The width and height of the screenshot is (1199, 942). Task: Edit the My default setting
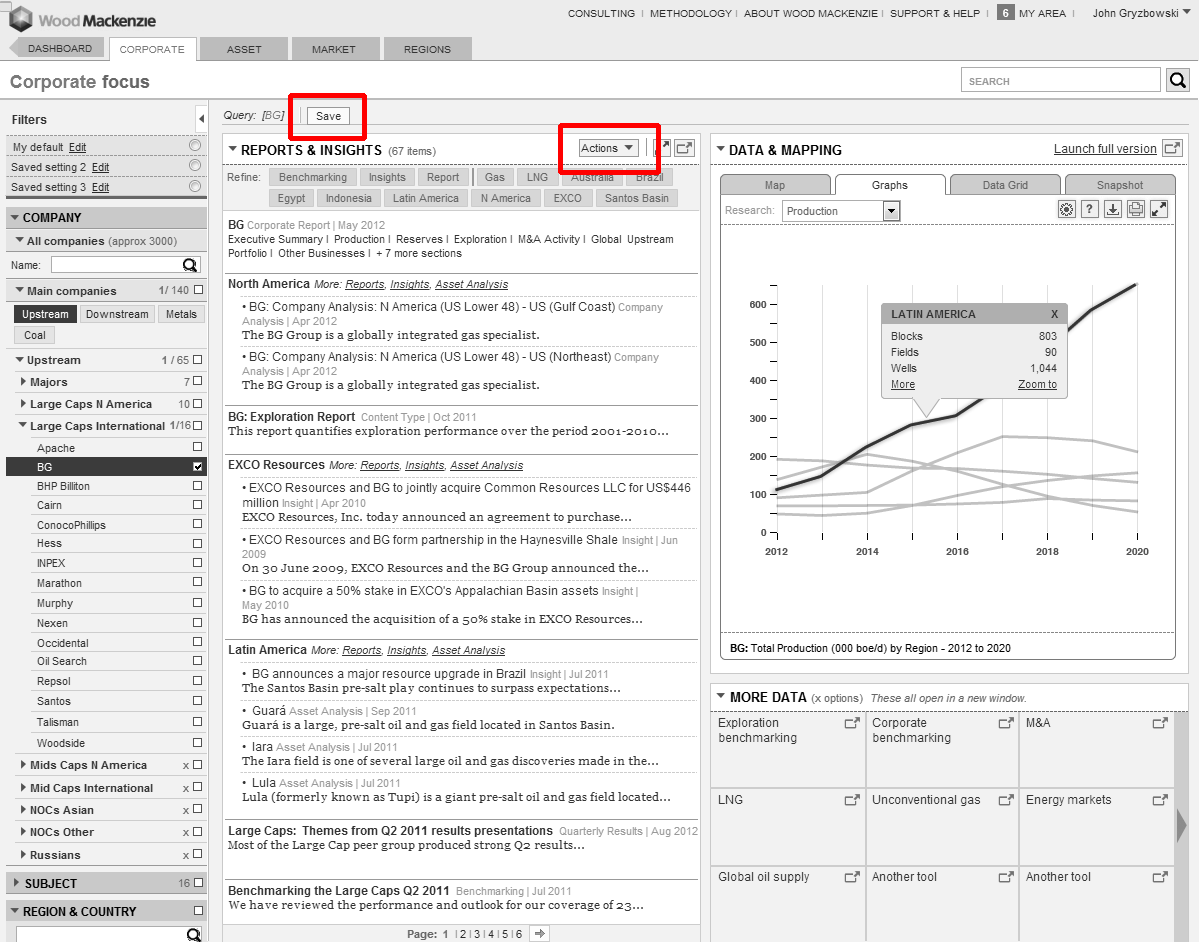point(77,147)
